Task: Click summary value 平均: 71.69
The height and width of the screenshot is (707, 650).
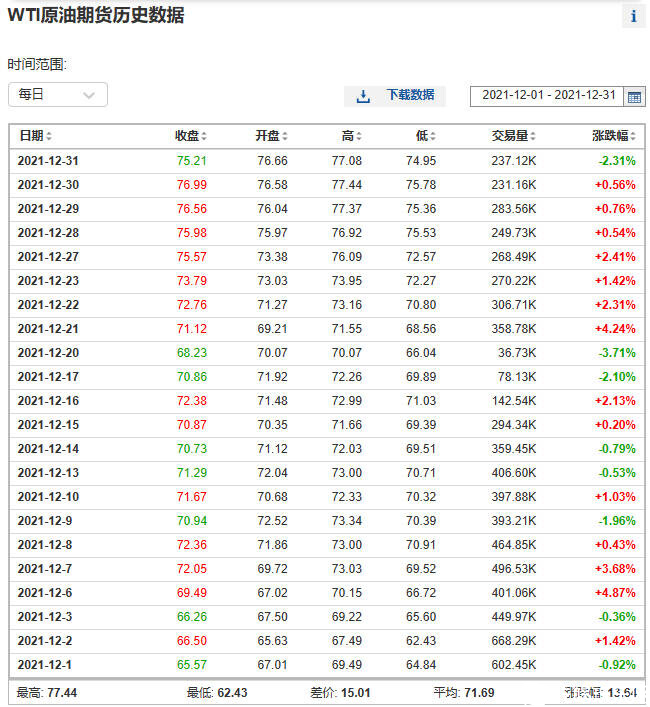Action: (x=464, y=693)
